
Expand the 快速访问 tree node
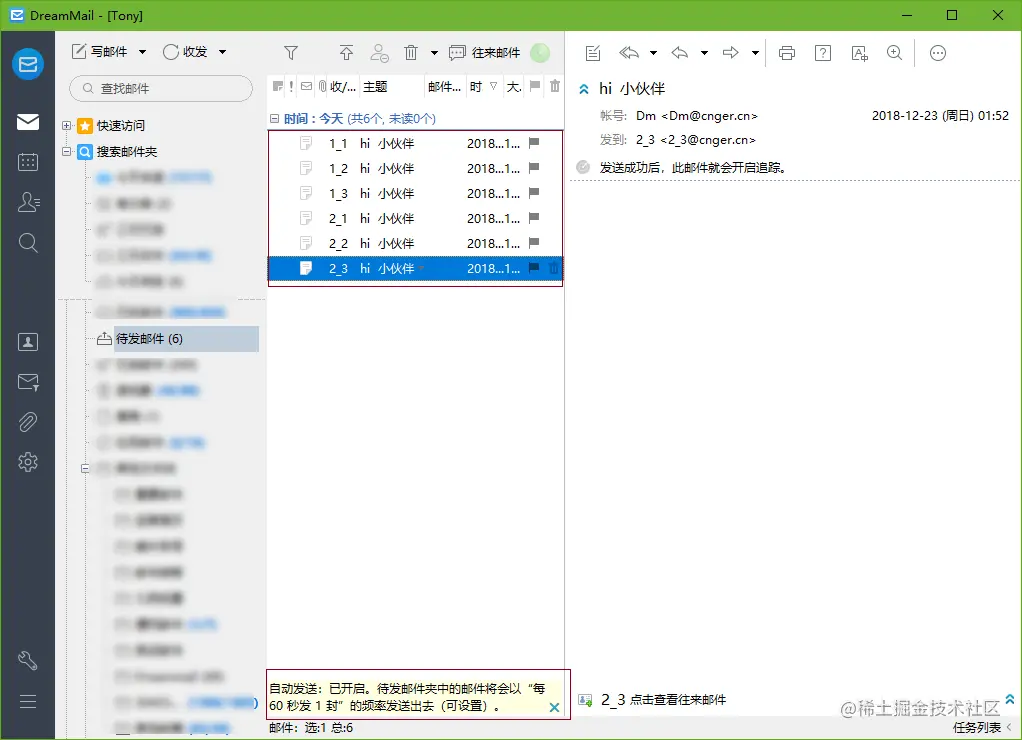click(x=66, y=125)
